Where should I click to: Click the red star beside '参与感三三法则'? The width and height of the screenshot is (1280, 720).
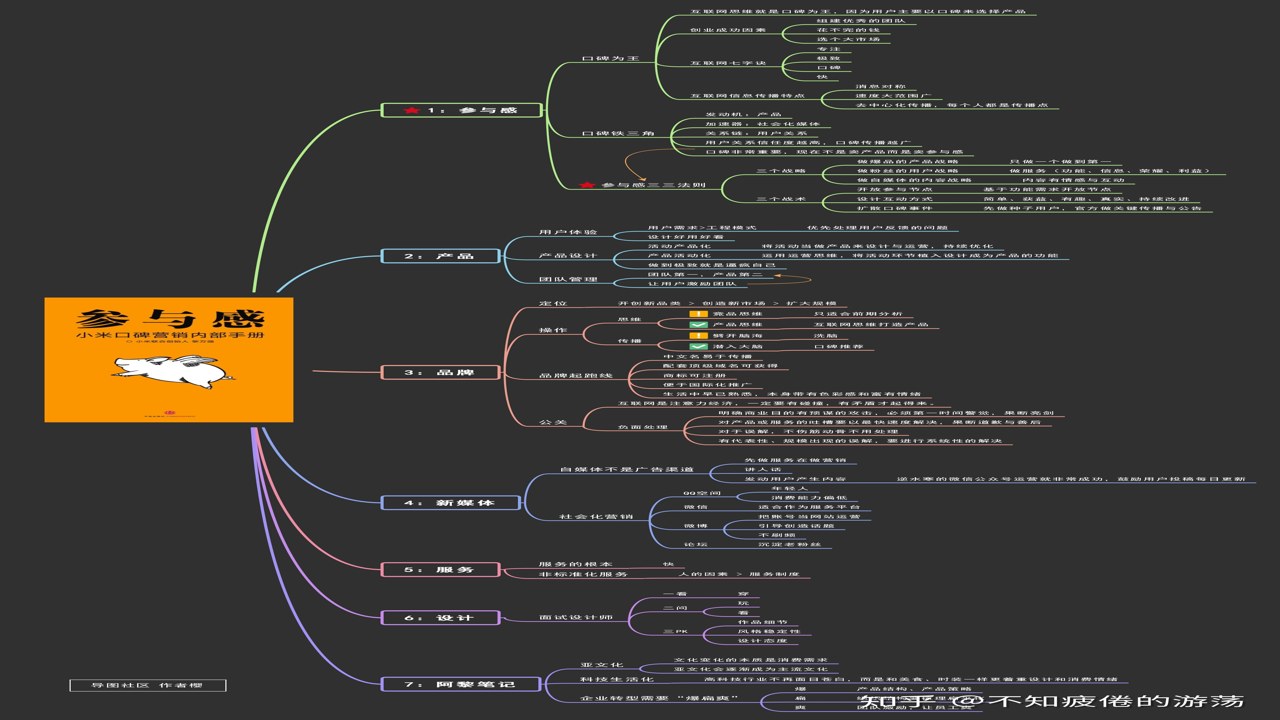[587, 186]
